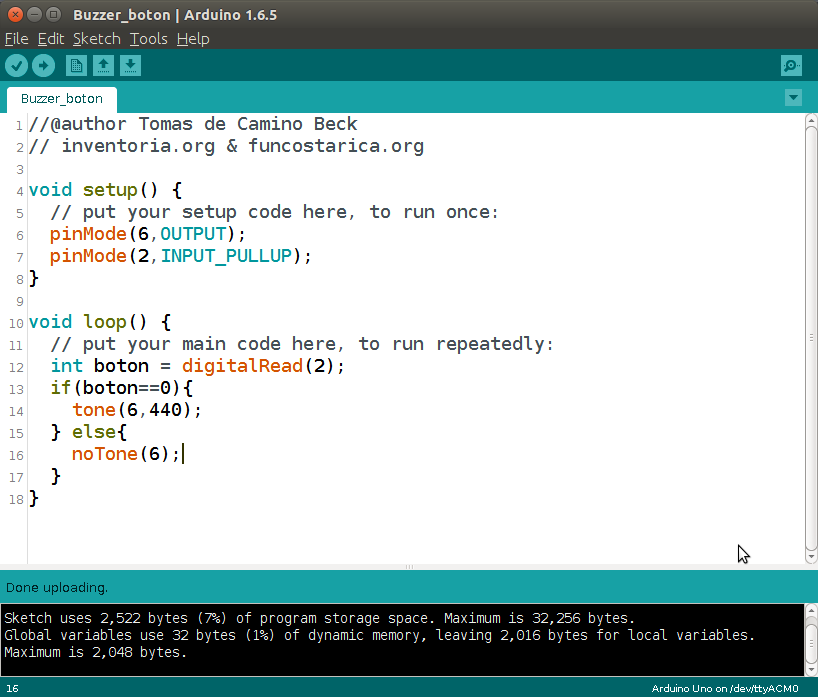Click the editor/console divider handle

[x=409, y=567]
